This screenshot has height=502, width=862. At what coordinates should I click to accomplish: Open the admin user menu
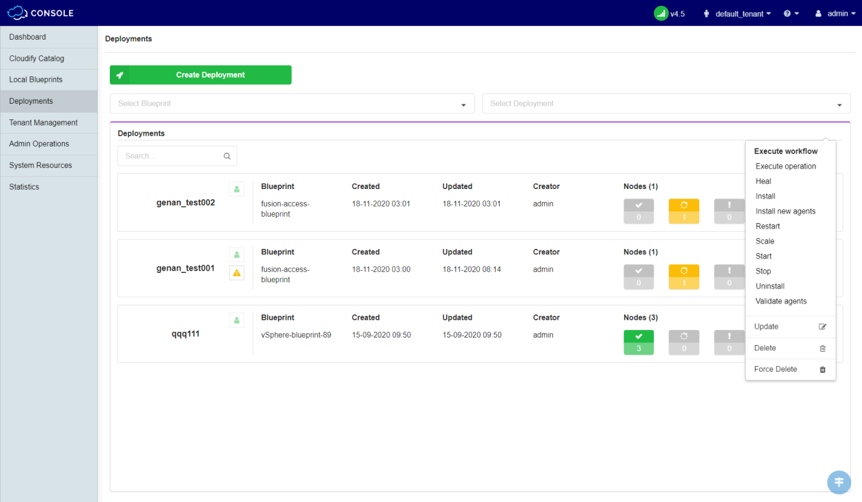point(835,14)
